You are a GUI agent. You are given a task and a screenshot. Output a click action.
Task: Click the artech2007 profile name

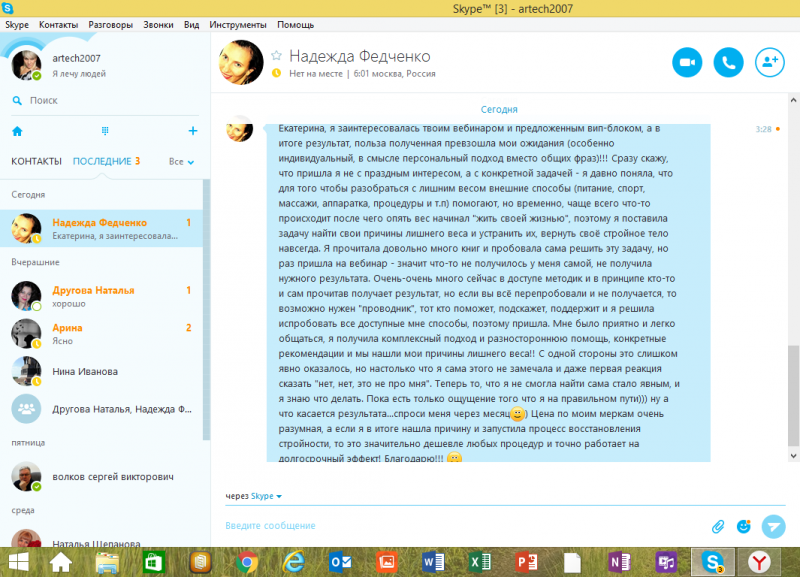click(x=77, y=58)
